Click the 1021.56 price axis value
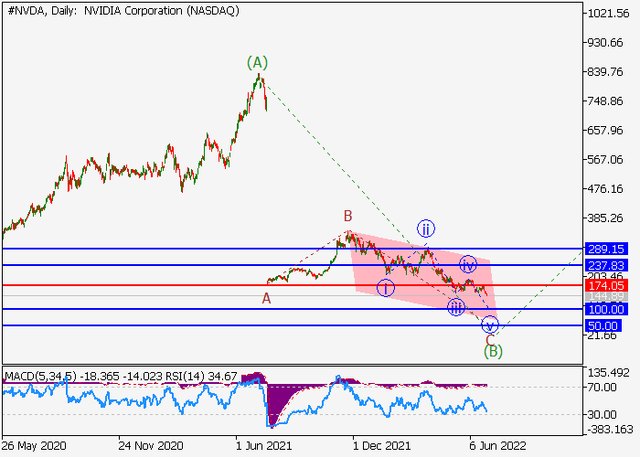The height and width of the screenshot is (457, 640). (x=608, y=13)
